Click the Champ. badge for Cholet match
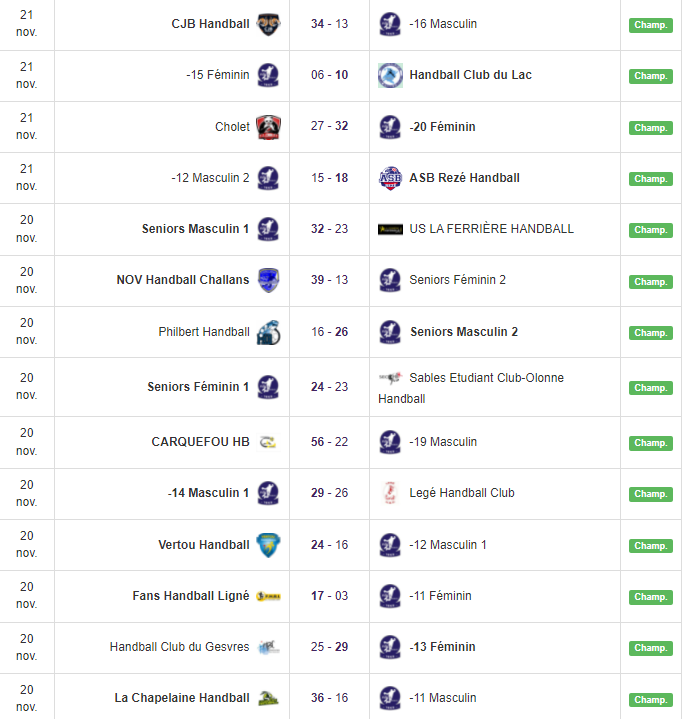 click(x=650, y=128)
